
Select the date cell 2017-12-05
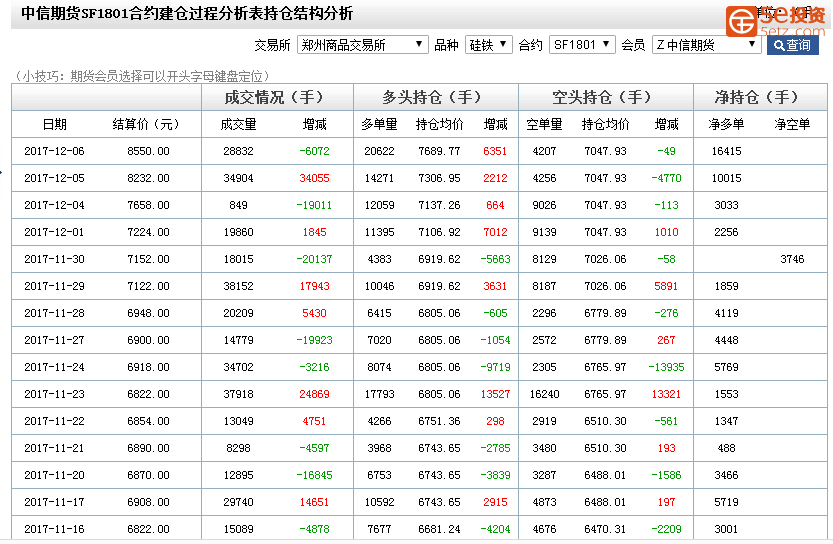[54, 178]
